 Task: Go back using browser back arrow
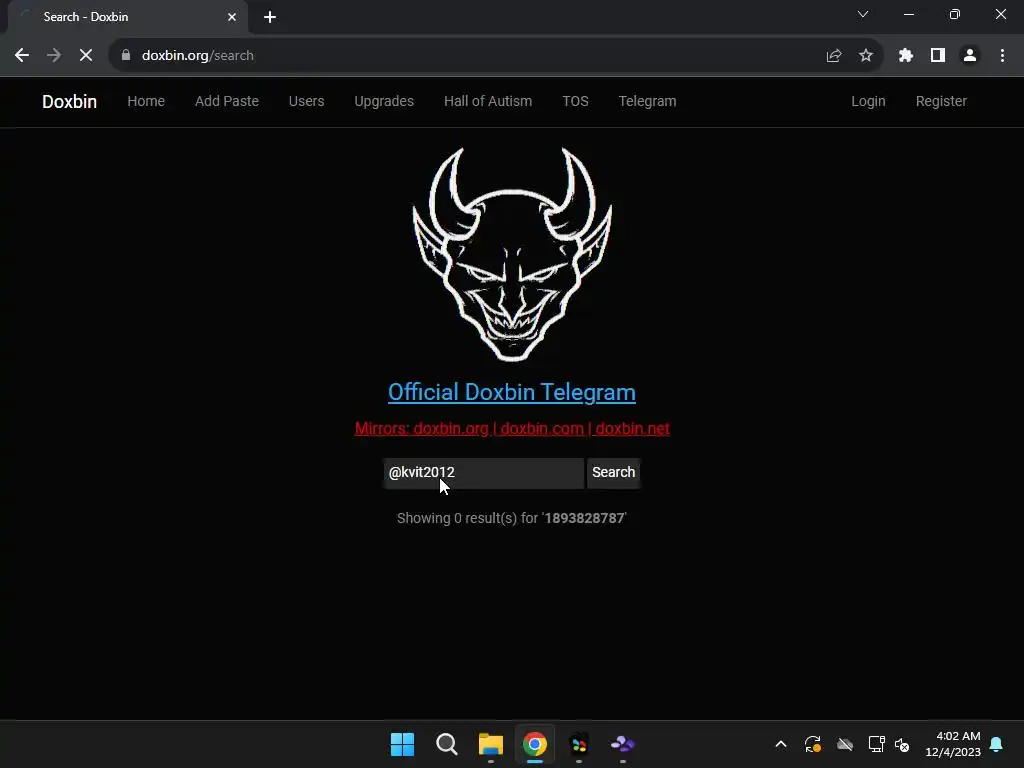coord(22,56)
